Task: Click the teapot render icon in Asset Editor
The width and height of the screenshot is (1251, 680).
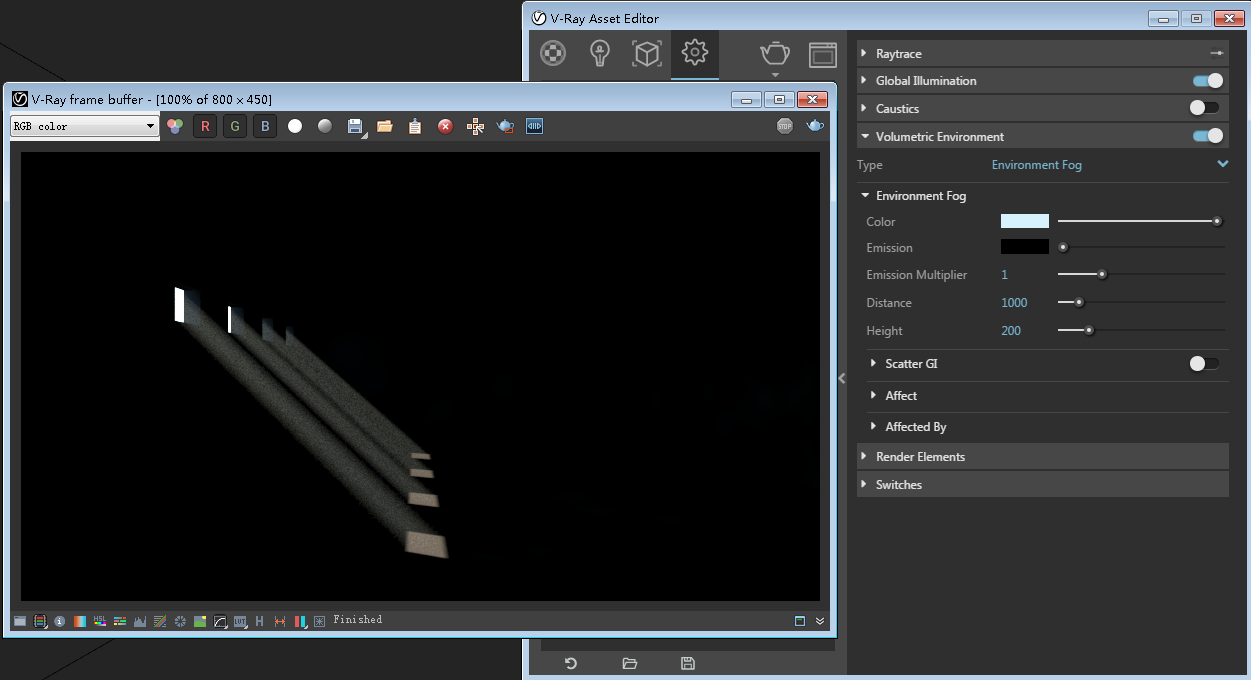Action: tap(775, 54)
